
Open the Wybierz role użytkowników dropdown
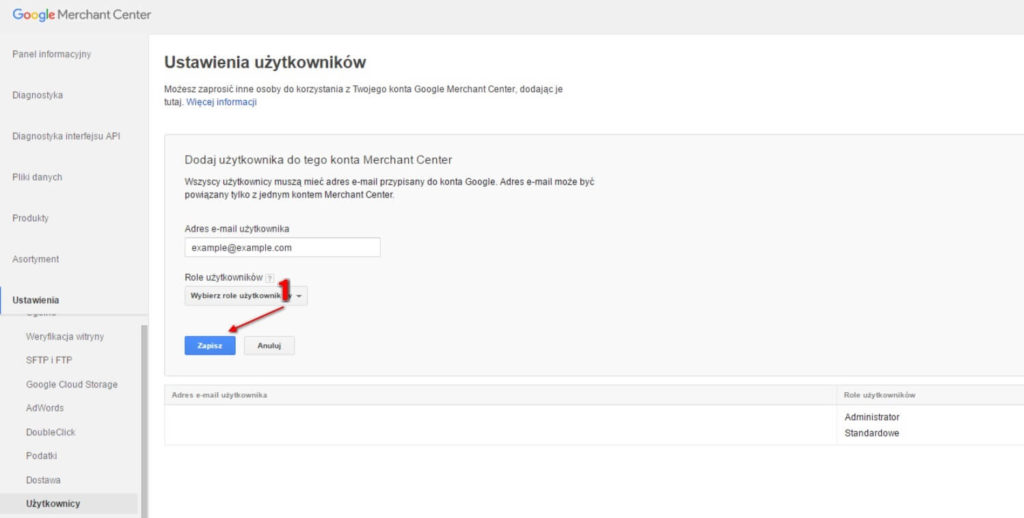246,296
